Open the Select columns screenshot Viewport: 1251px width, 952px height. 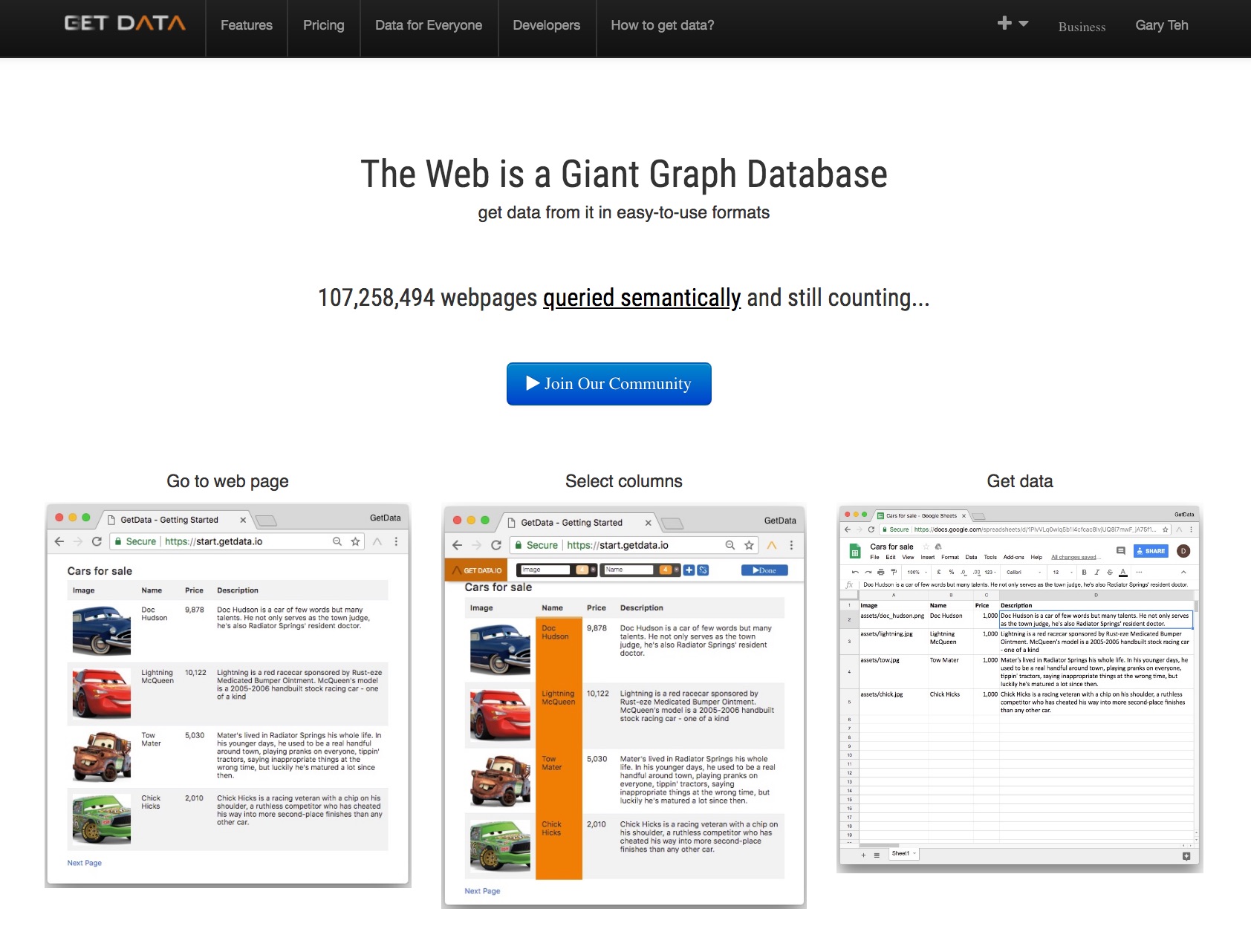[624, 706]
